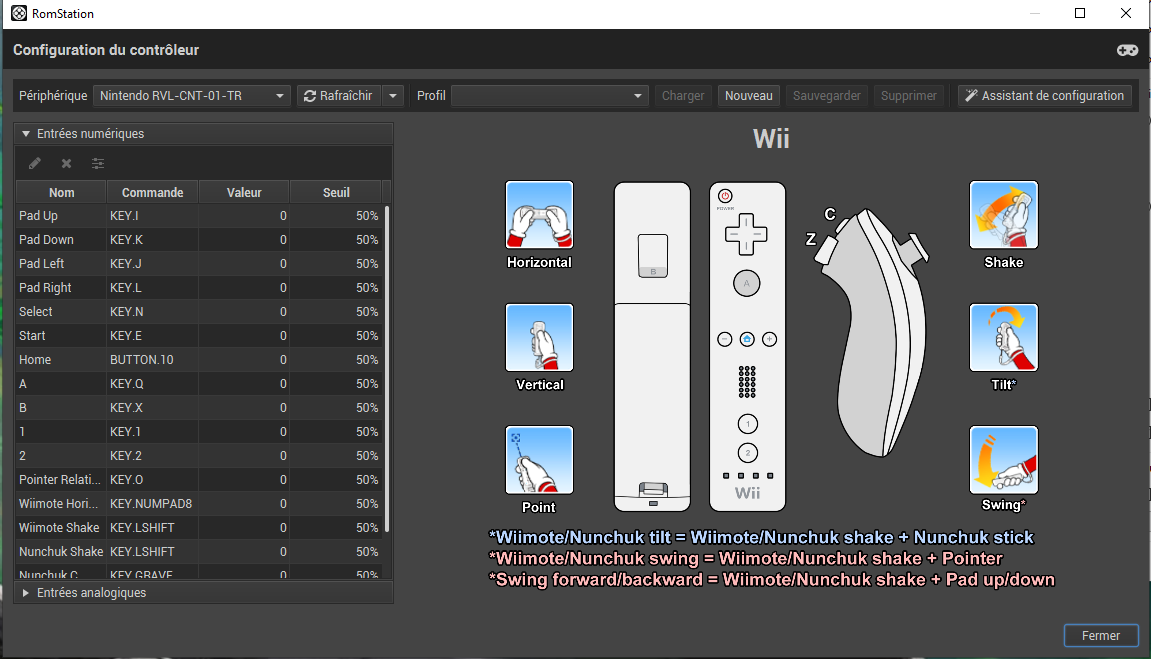Click the gamepad icon in the header

tap(1128, 50)
